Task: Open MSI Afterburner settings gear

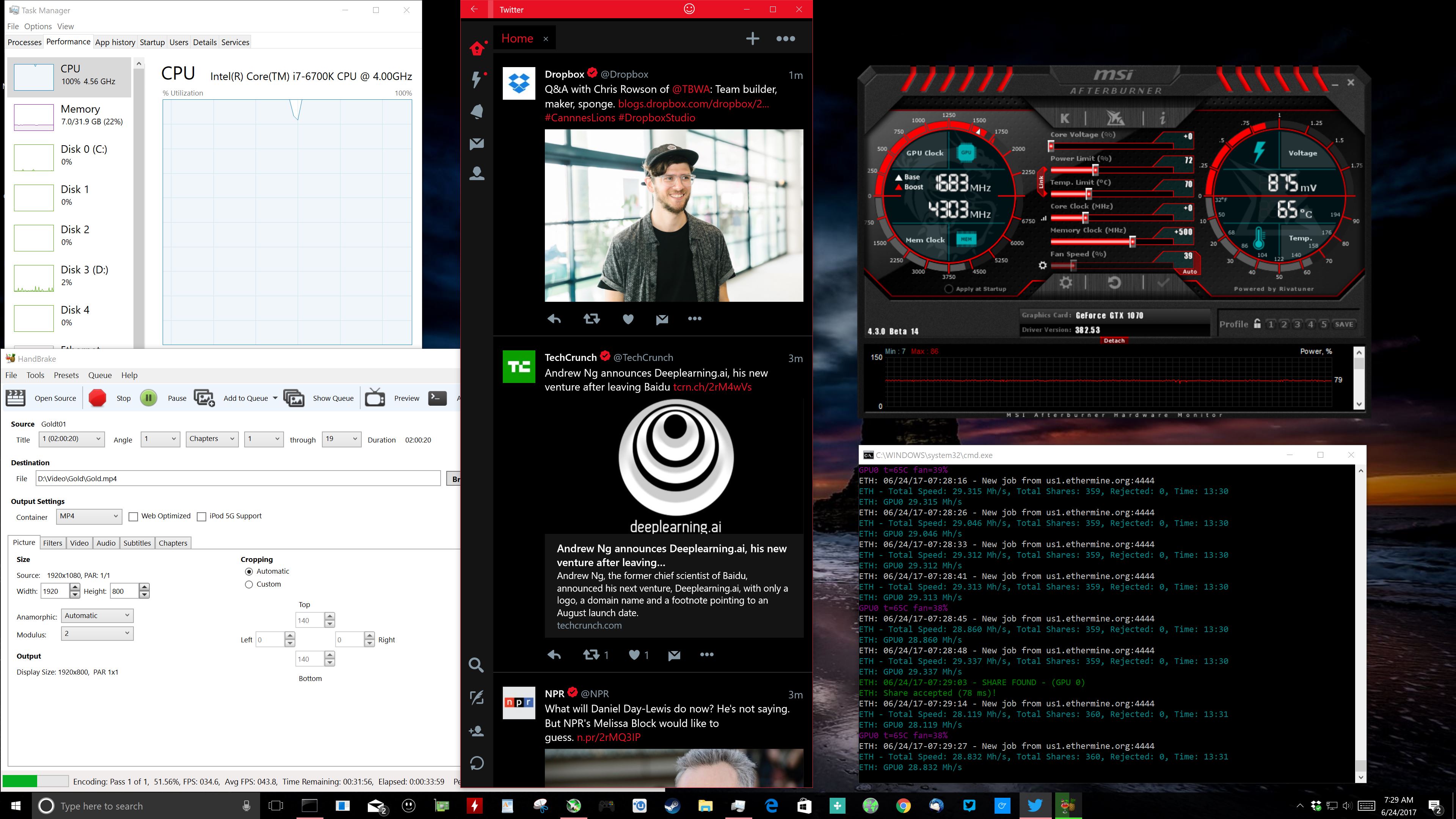Action: [x=1065, y=282]
